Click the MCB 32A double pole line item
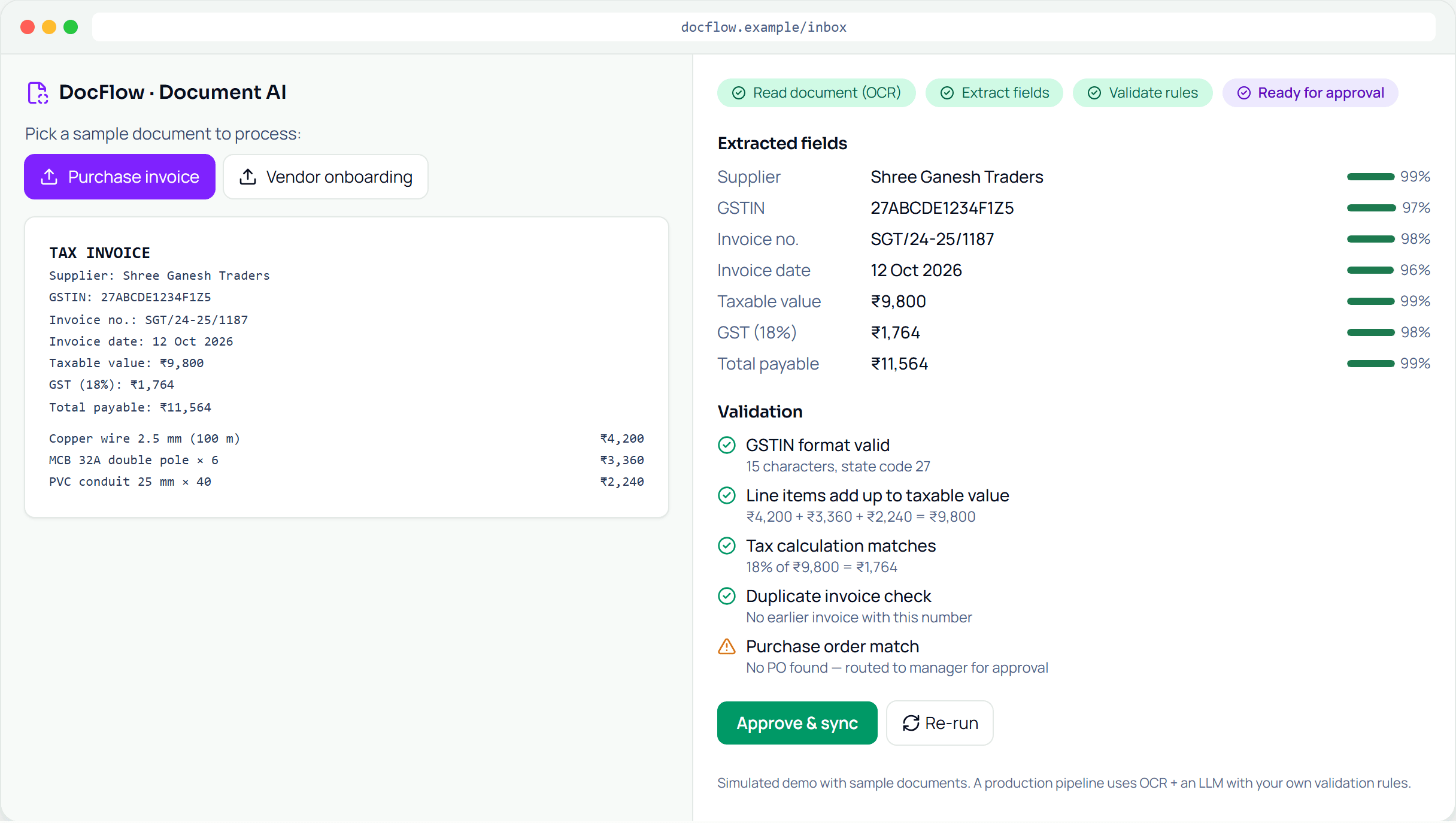This screenshot has width=1456, height=823. (347, 460)
